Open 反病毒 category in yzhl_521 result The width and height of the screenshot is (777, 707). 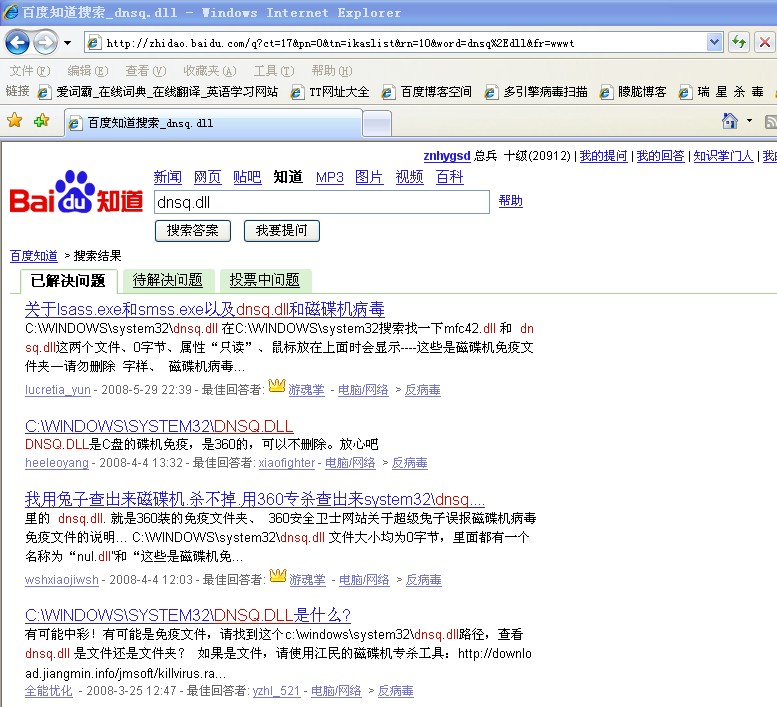395,691
